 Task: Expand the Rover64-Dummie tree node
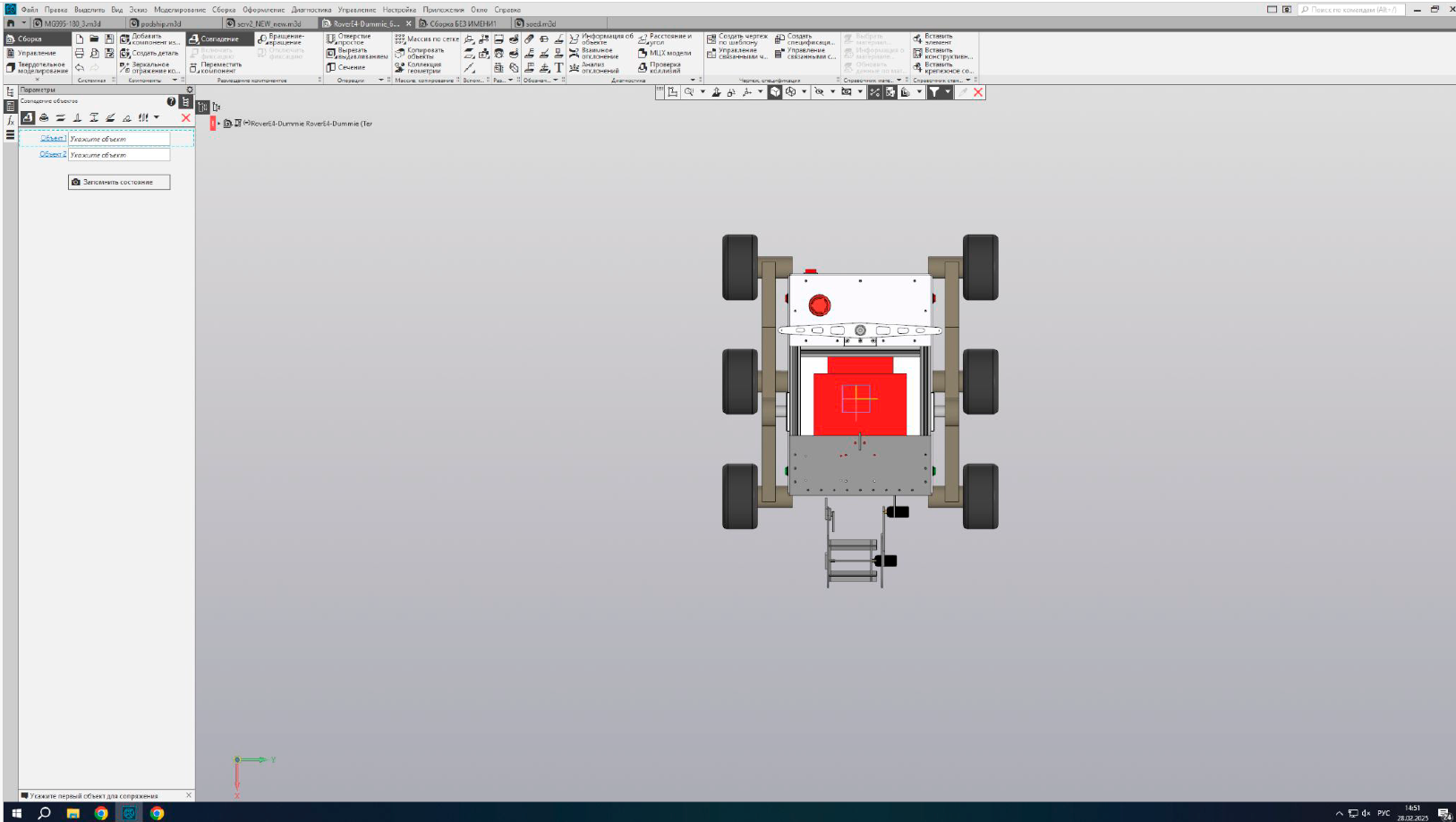tap(219, 124)
